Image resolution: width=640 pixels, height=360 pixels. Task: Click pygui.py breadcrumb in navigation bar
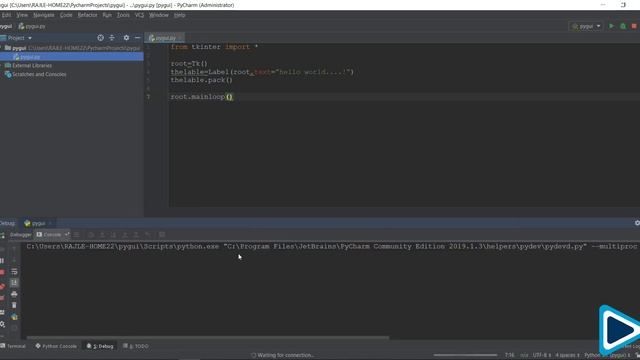tap(32, 26)
